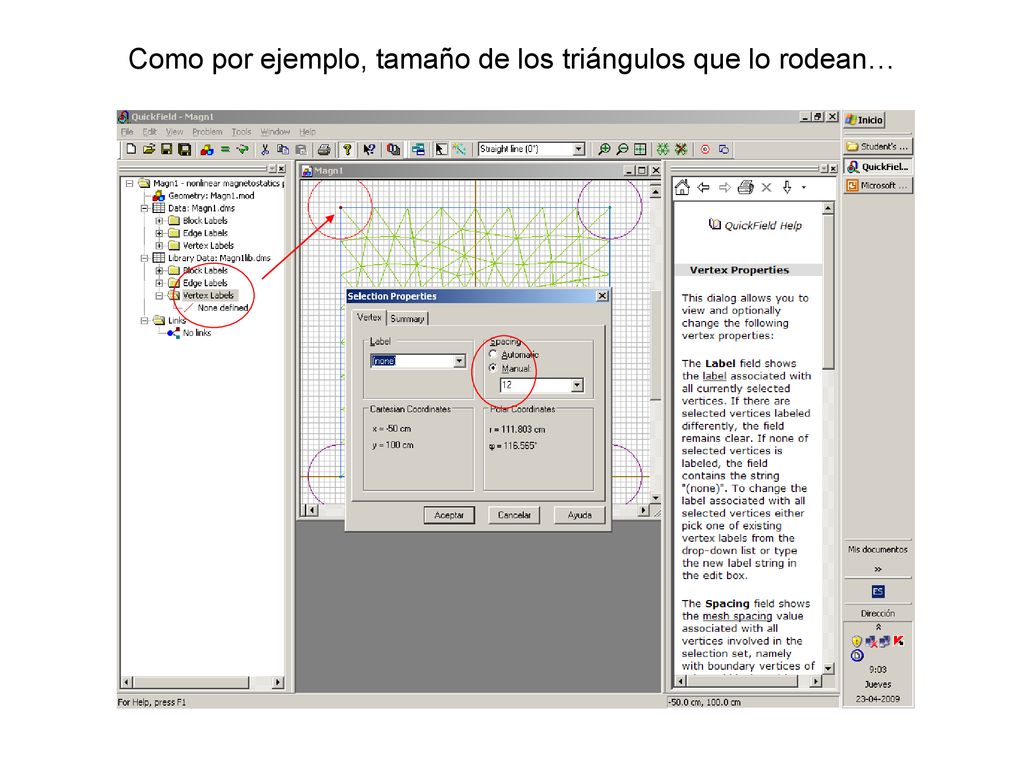Click the Solve problem equals-sign icon
This screenshot has width=1024, height=768.
point(225,149)
